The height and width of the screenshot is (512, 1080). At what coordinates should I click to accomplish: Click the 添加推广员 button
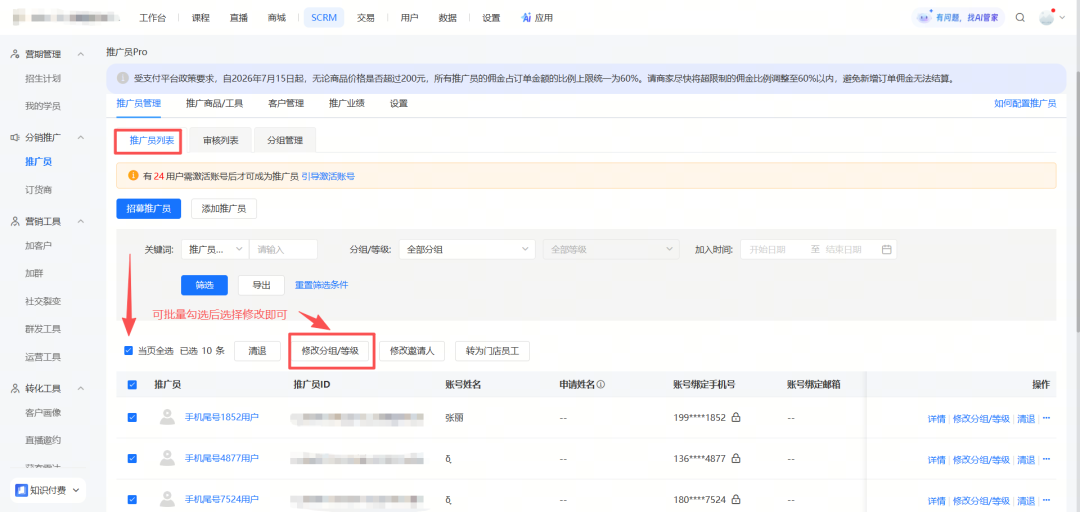click(x=224, y=209)
